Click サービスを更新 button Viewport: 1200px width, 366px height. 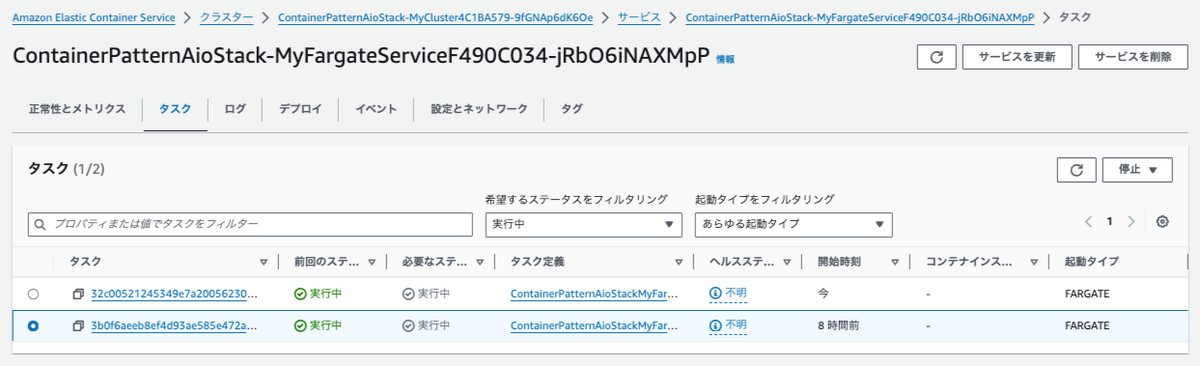[1016, 57]
